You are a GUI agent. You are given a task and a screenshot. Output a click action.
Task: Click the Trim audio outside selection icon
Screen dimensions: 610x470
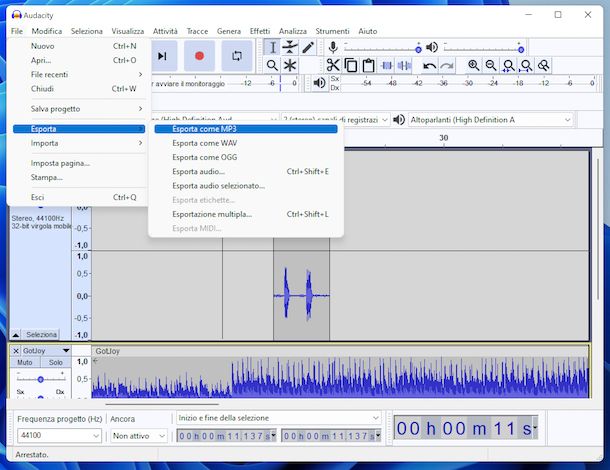386,65
